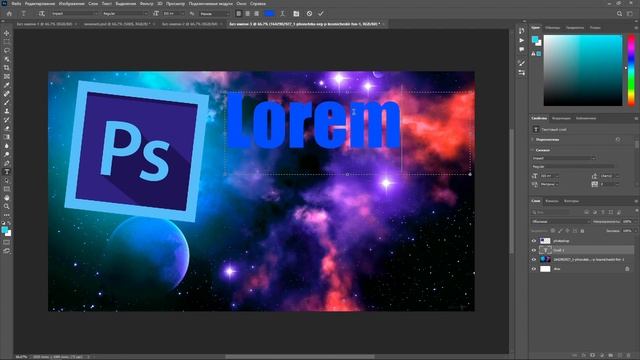Select the Eyedropper tool
This screenshot has height=360, width=640.
coord(7,85)
